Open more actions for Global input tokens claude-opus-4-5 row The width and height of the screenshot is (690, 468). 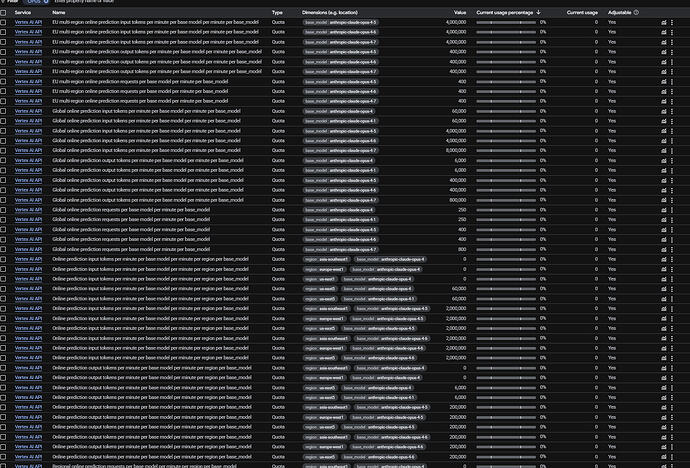(x=672, y=131)
